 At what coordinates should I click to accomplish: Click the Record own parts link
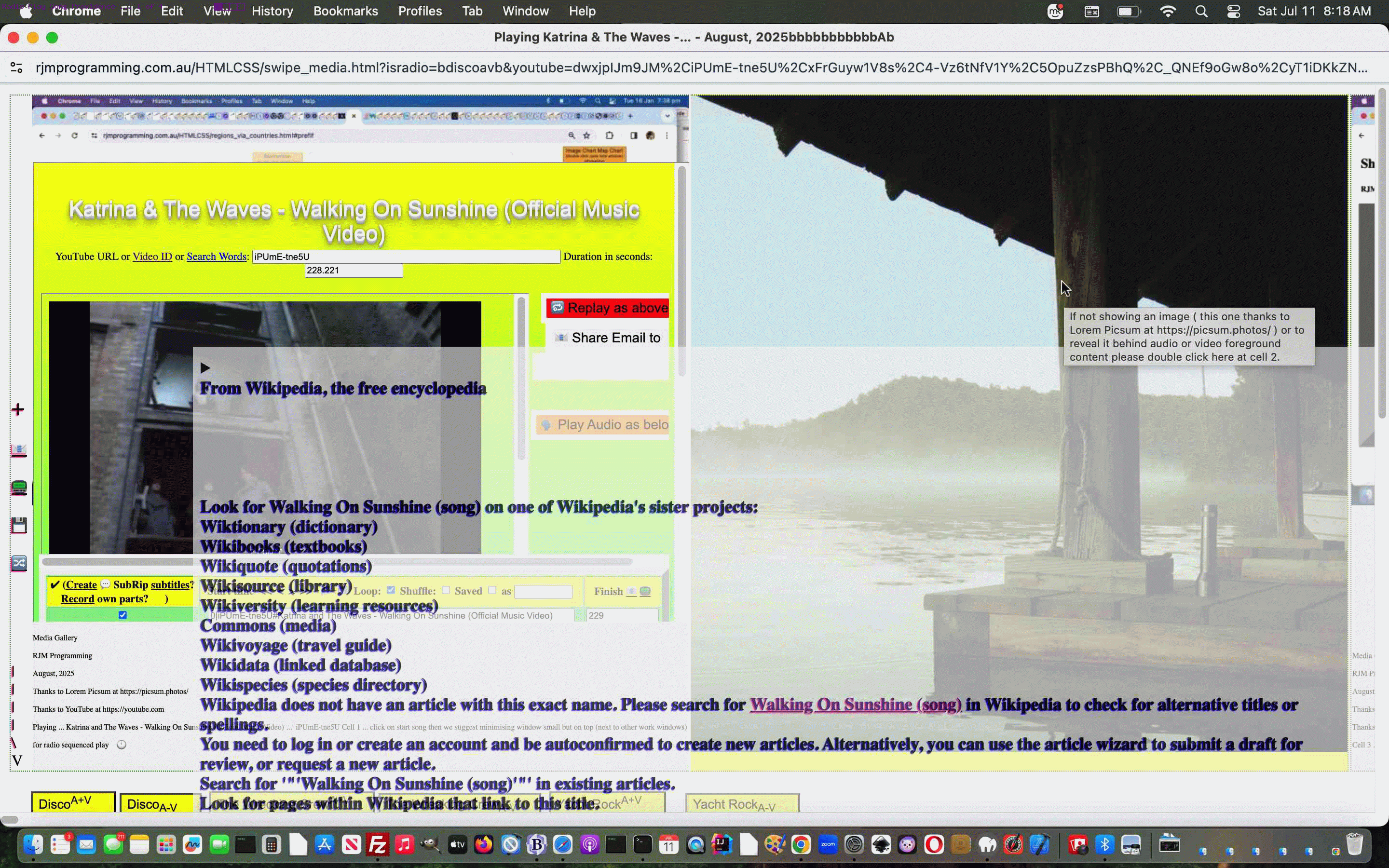[x=78, y=599]
